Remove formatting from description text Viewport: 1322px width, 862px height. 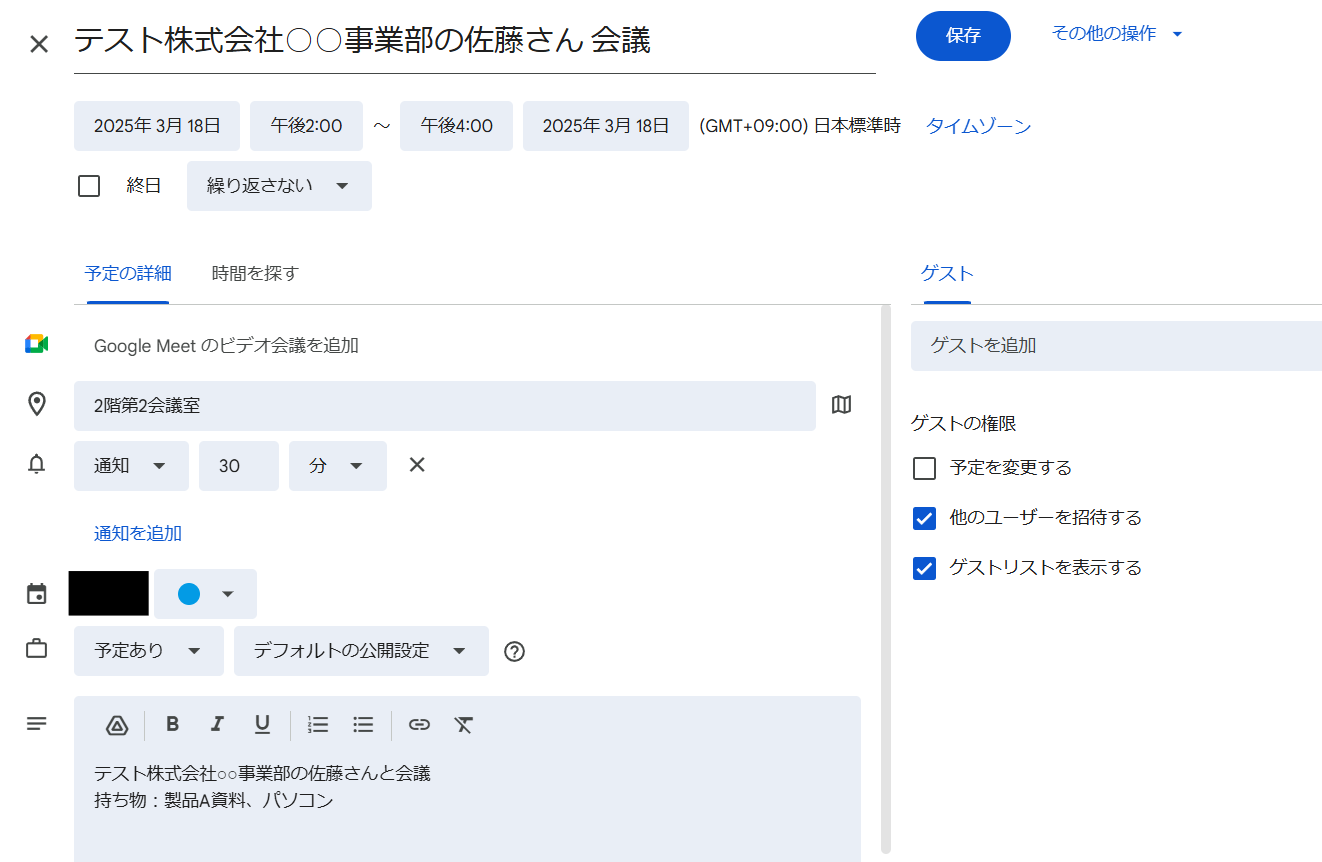click(x=463, y=725)
